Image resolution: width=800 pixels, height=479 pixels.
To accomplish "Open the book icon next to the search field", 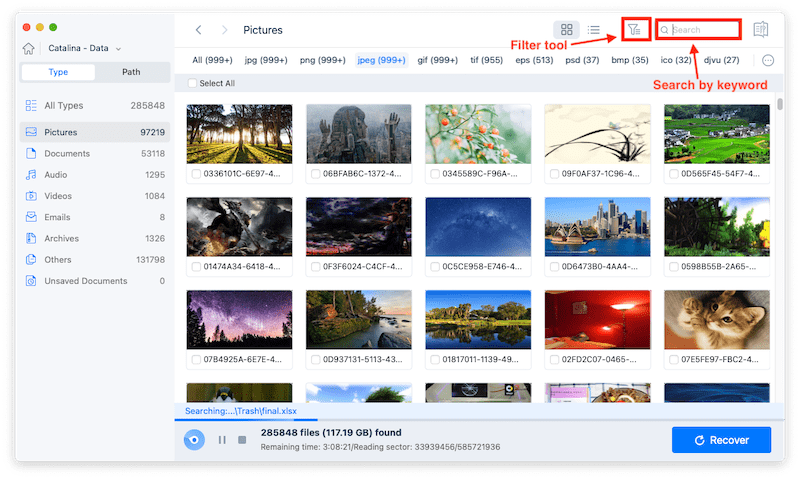I will (x=760, y=30).
